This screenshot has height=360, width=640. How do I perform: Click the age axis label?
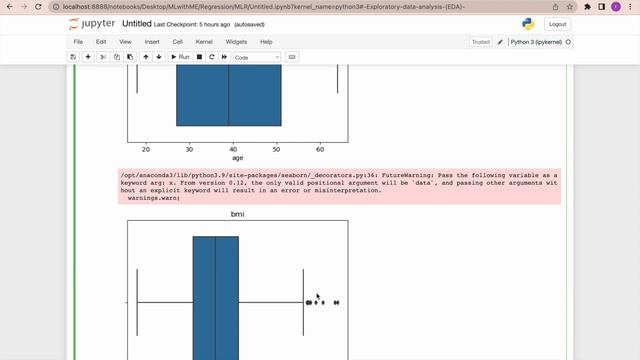pos(238,158)
